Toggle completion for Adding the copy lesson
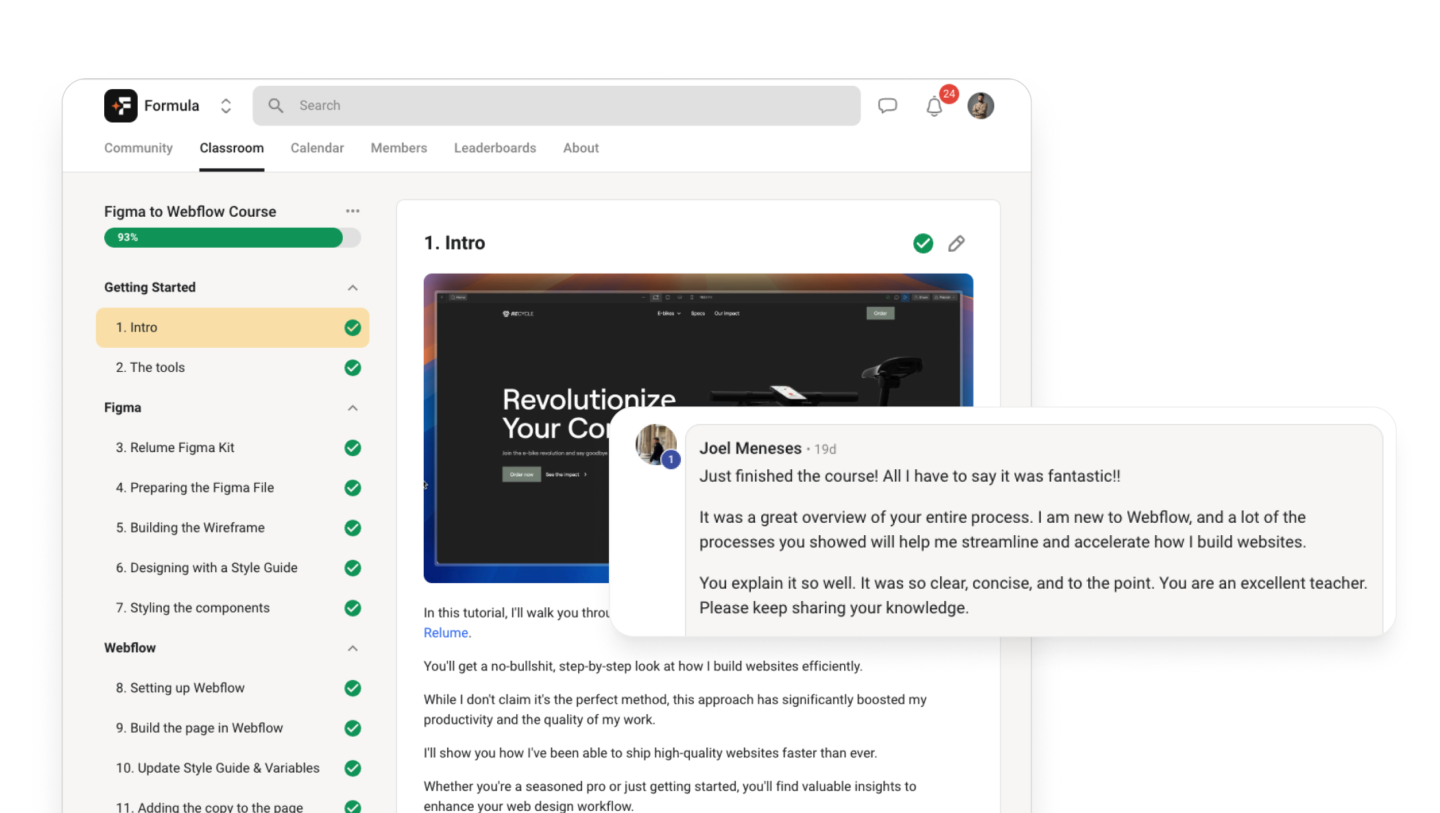 [x=352, y=807]
